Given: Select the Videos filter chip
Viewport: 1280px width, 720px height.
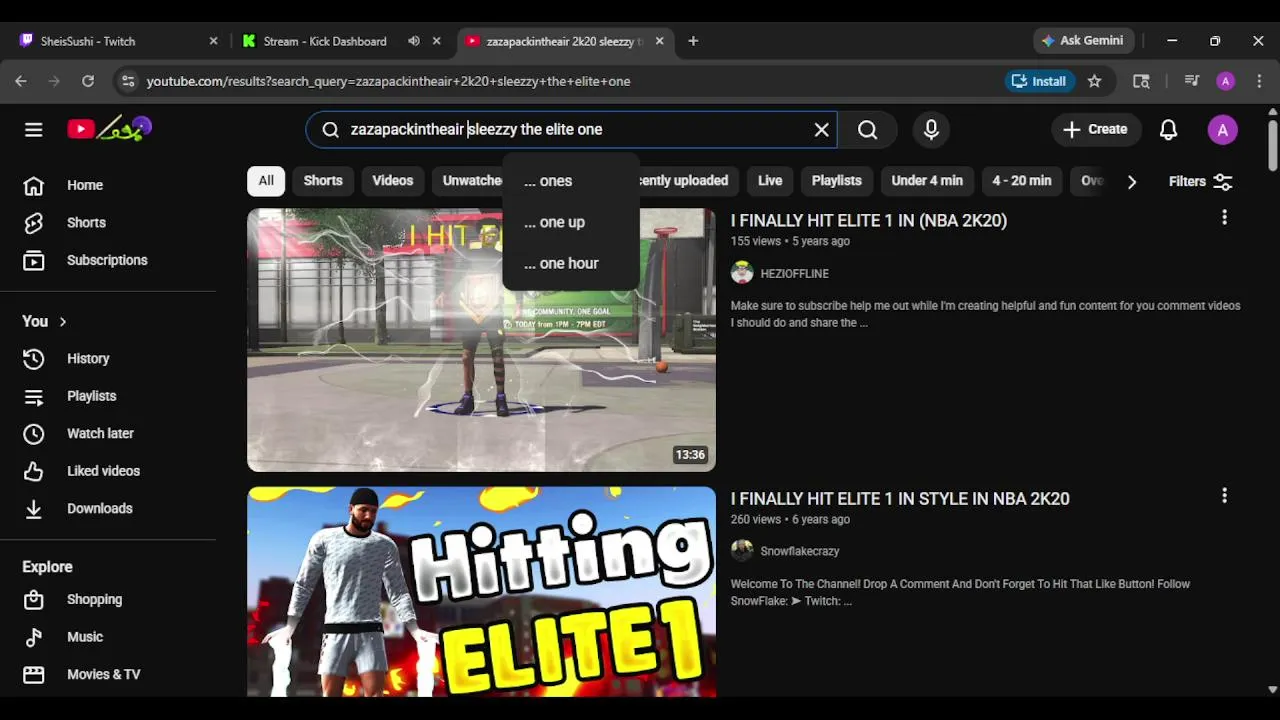Looking at the screenshot, I should point(392,181).
